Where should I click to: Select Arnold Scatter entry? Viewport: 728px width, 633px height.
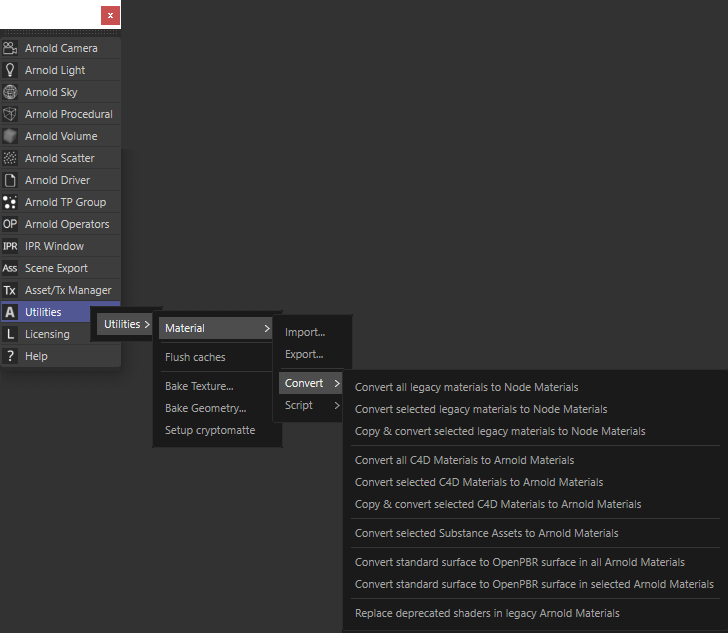61,158
